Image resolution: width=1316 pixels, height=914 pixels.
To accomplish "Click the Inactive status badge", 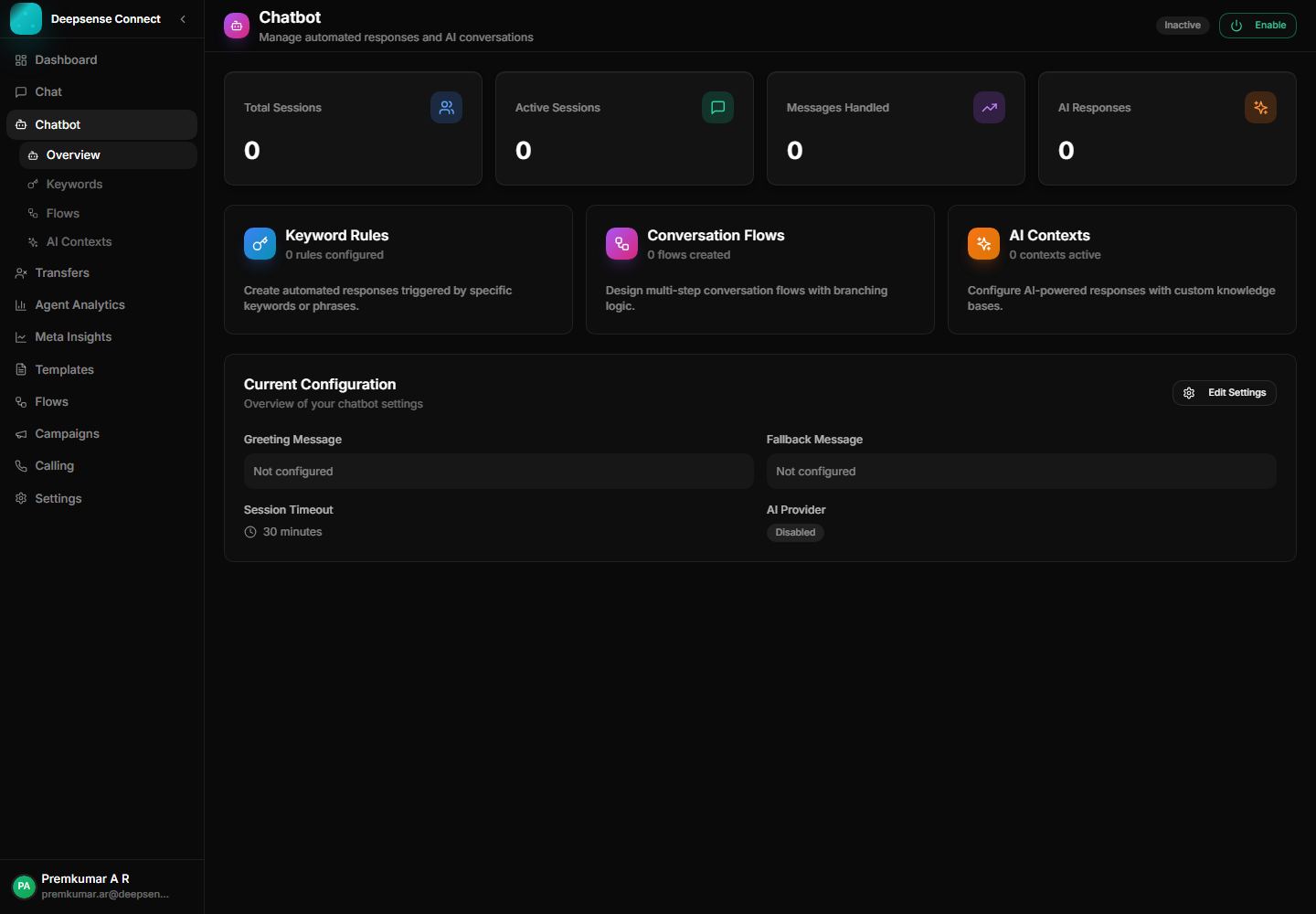I will pos(1182,26).
